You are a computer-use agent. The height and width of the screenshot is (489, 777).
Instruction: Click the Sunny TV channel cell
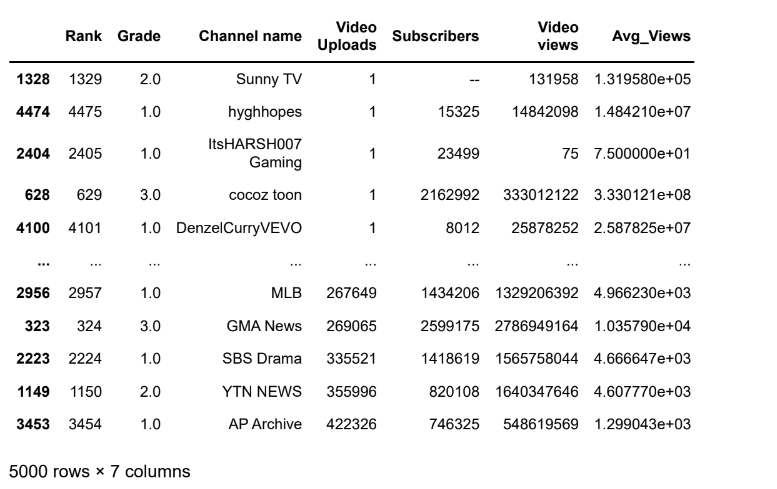click(269, 79)
